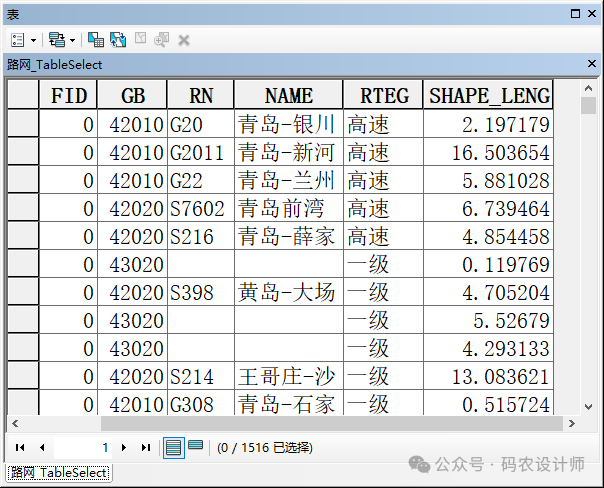This screenshot has height=488, width=604.
Task: Expand the Related Tables dropdown arrow
Action: [71, 40]
